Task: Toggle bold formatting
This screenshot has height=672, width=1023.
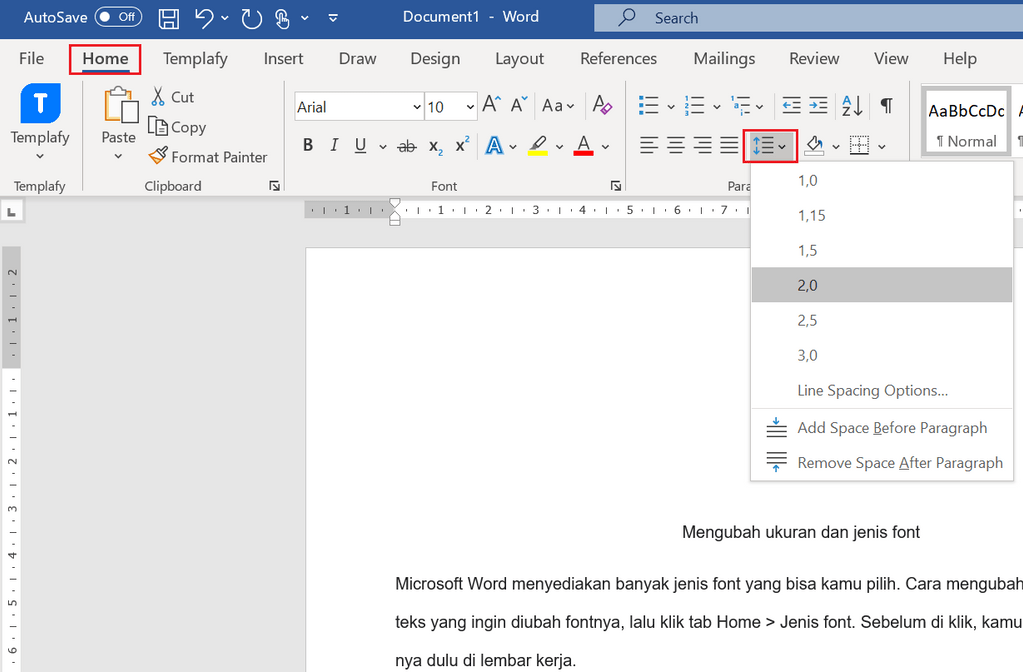Action: click(307, 145)
